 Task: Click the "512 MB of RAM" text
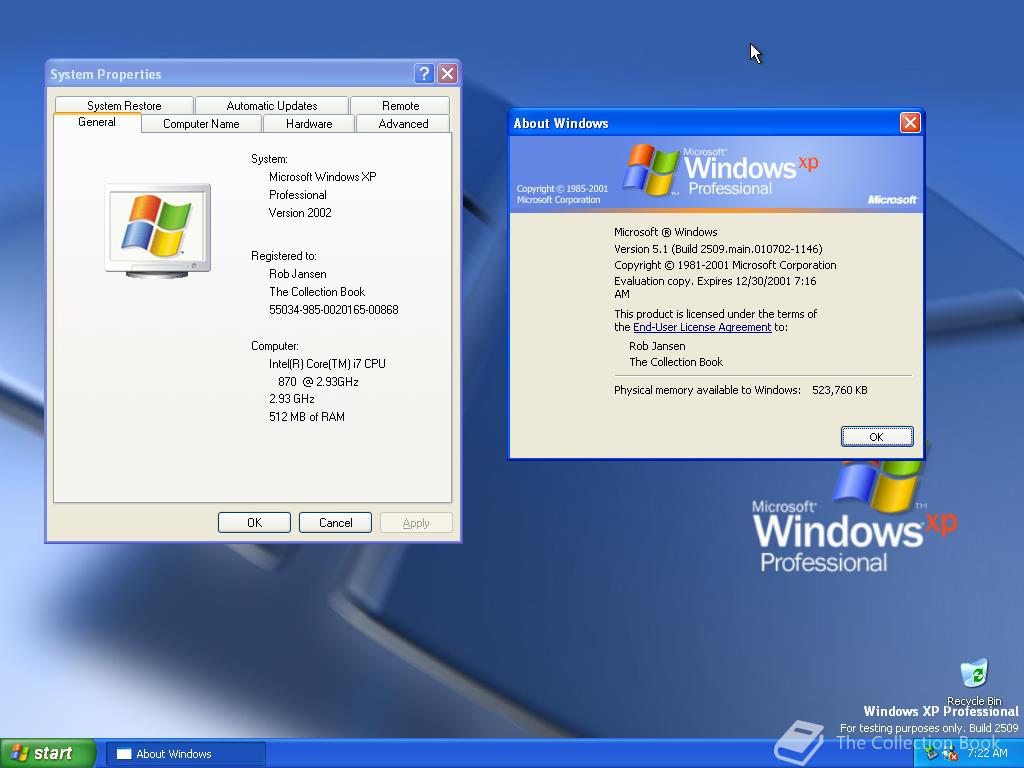tap(306, 417)
